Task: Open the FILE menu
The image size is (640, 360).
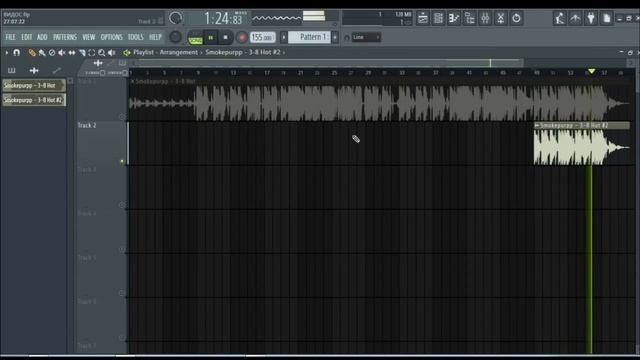Action: tap(11, 37)
